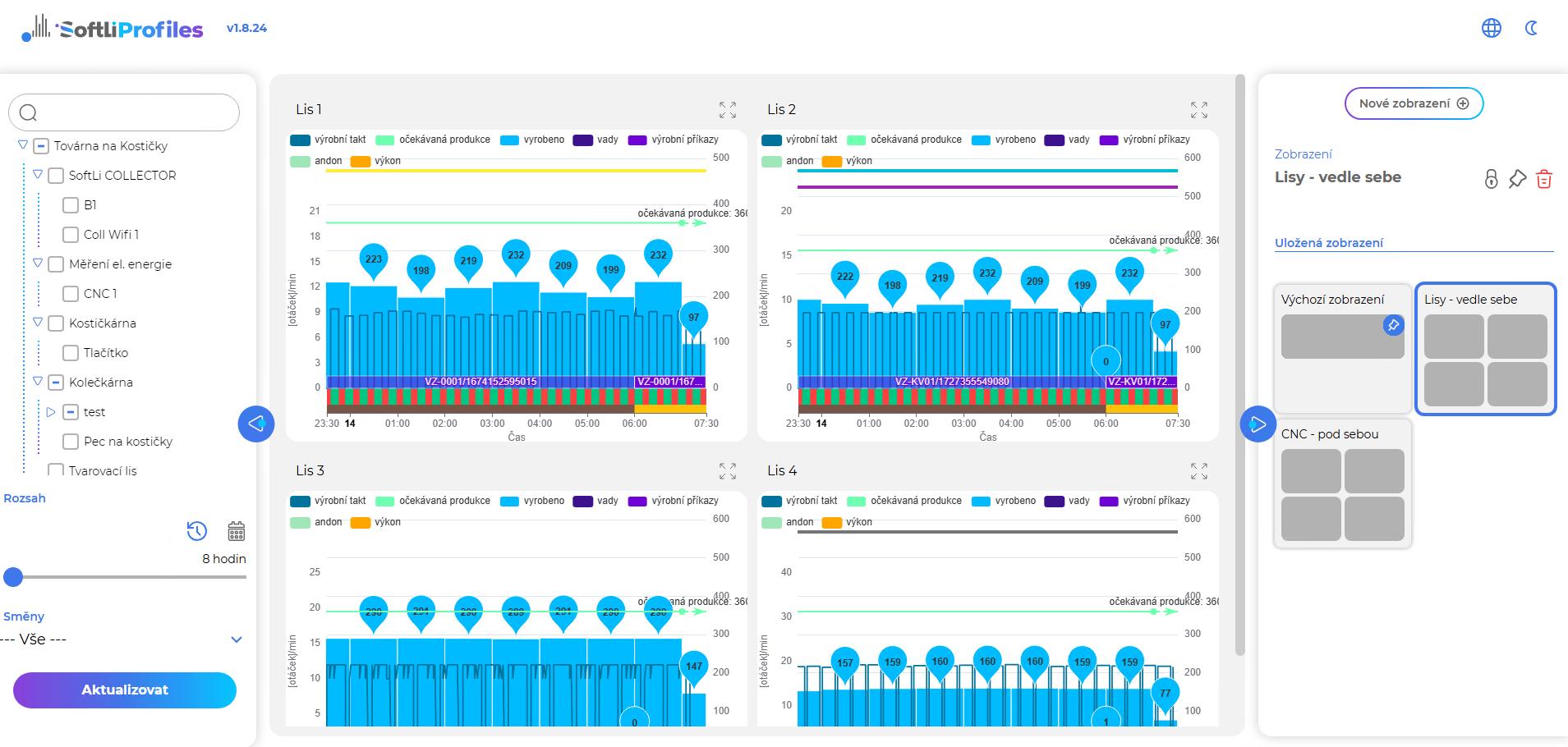Select the Výchozí zobrazení saved view
The height and width of the screenshot is (747, 1568).
(1342, 349)
